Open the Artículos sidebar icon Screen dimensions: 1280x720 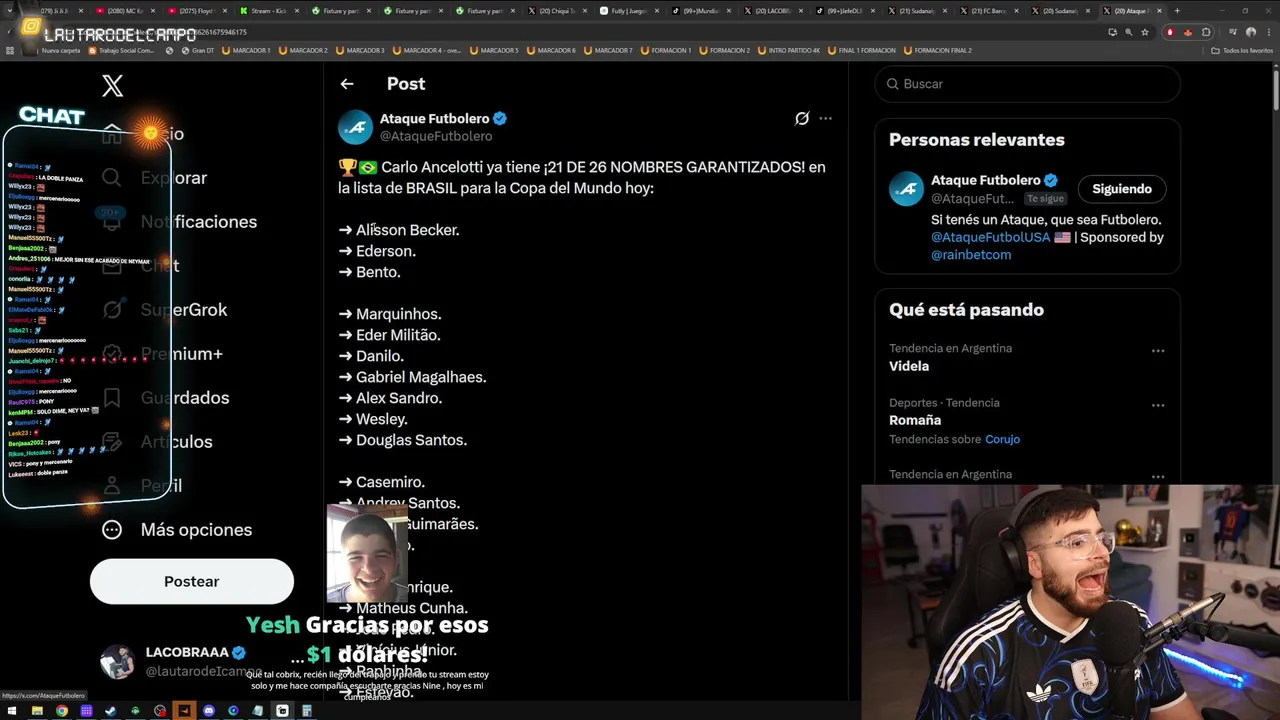pyautogui.click(x=112, y=442)
